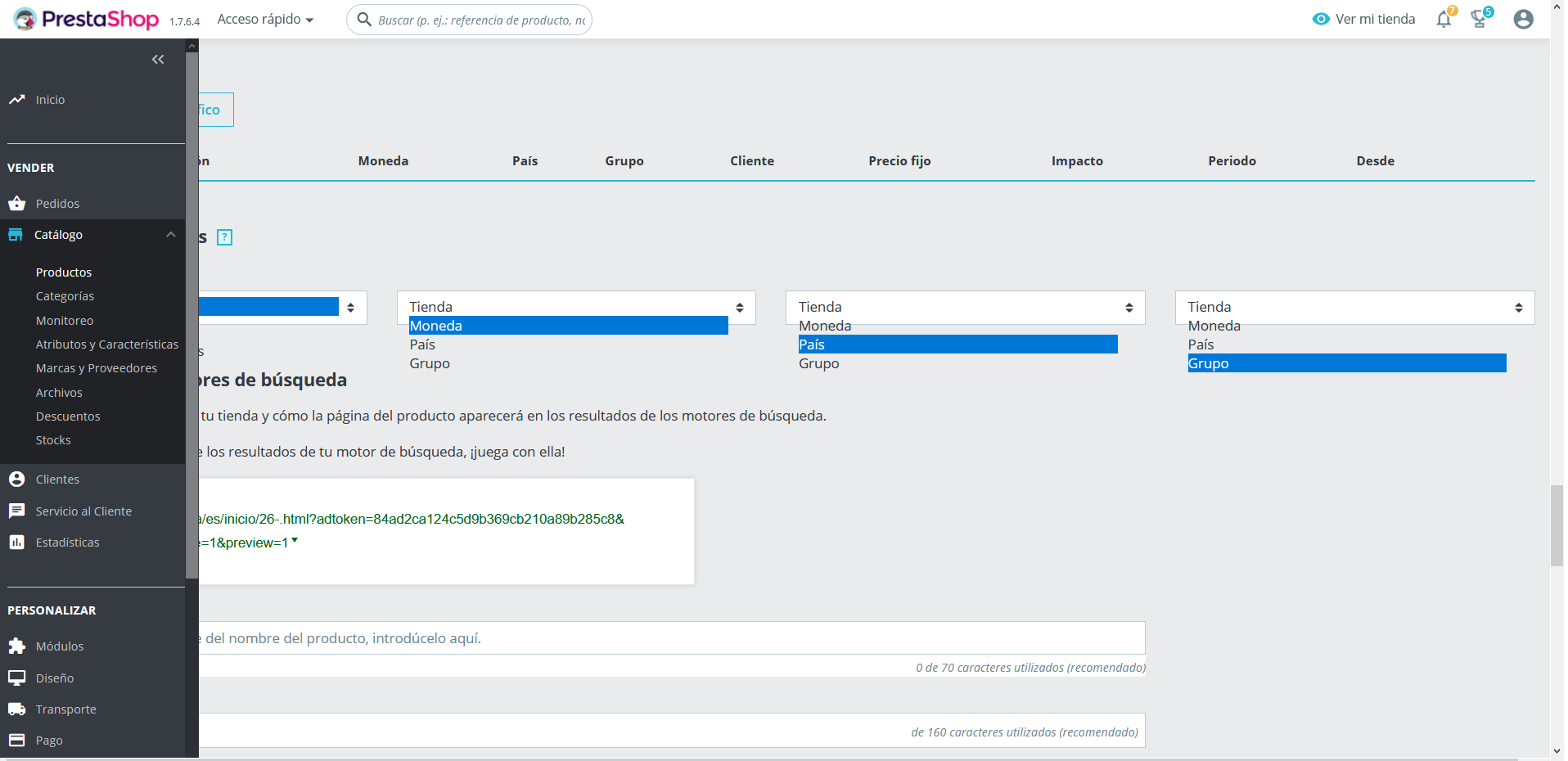Open Descuentos in the Catálogo submenu
The image size is (1568, 761).
pos(68,417)
